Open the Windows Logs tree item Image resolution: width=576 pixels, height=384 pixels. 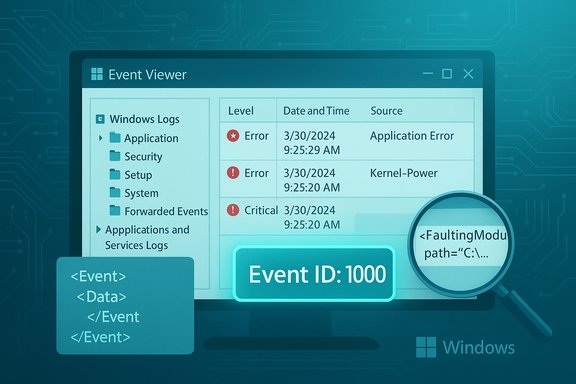click(x=144, y=119)
